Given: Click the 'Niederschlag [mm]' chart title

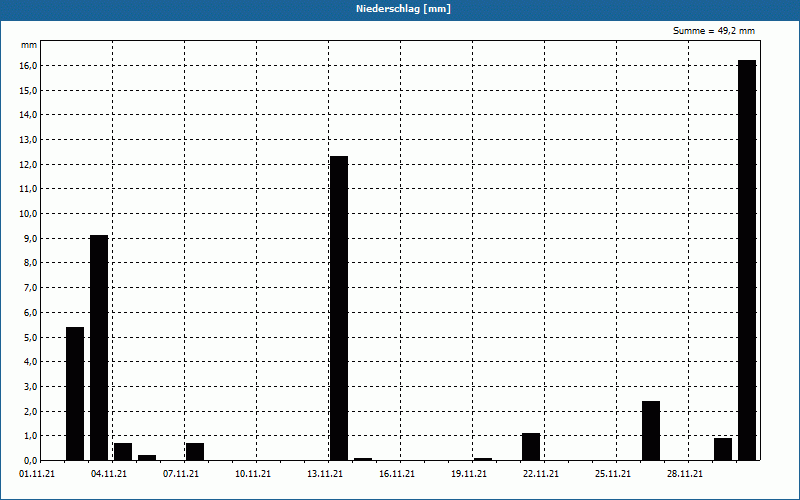Looking at the screenshot, I should point(403,9).
